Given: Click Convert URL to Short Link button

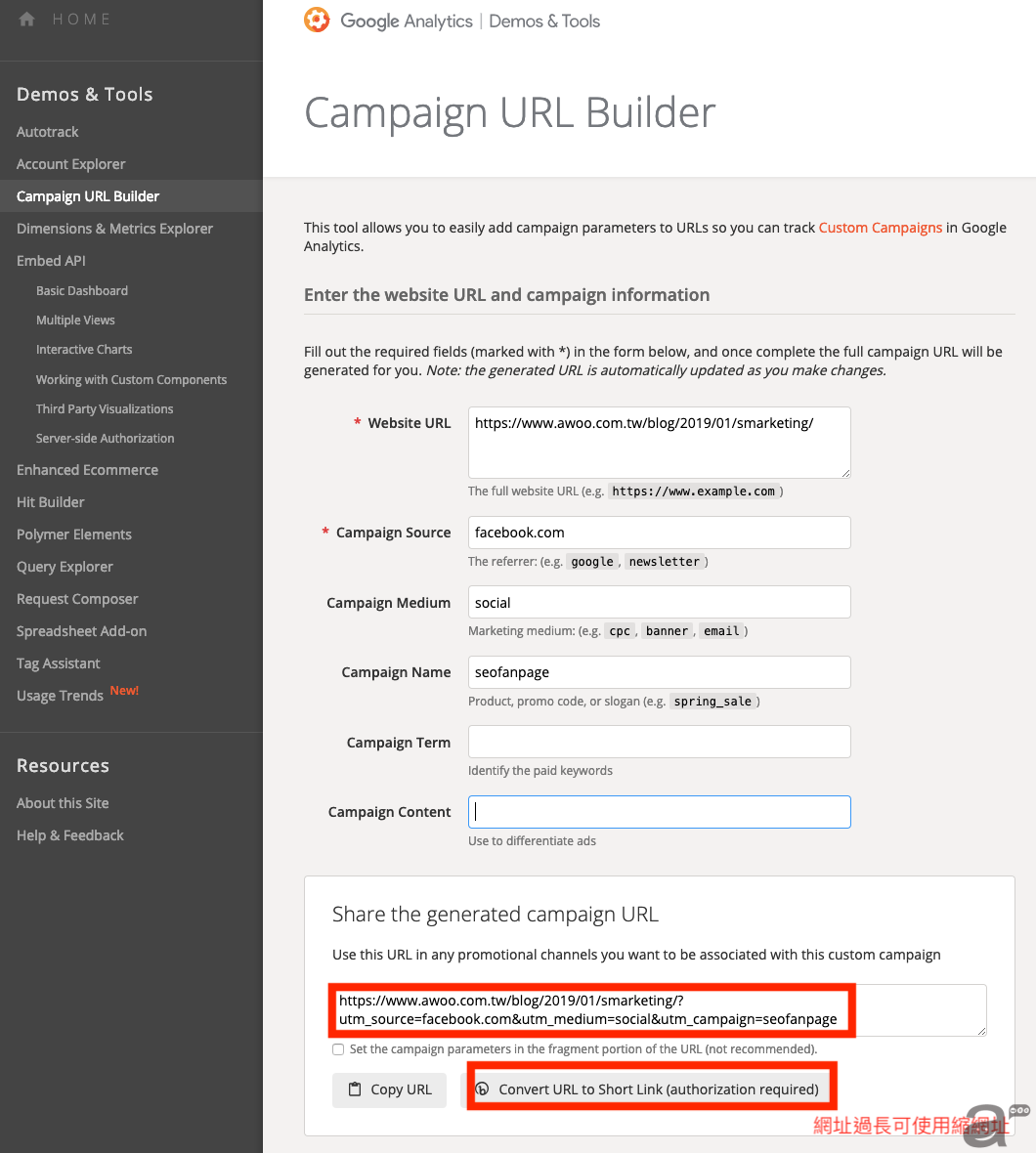Looking at the screenshot, I should (648, 1089).
